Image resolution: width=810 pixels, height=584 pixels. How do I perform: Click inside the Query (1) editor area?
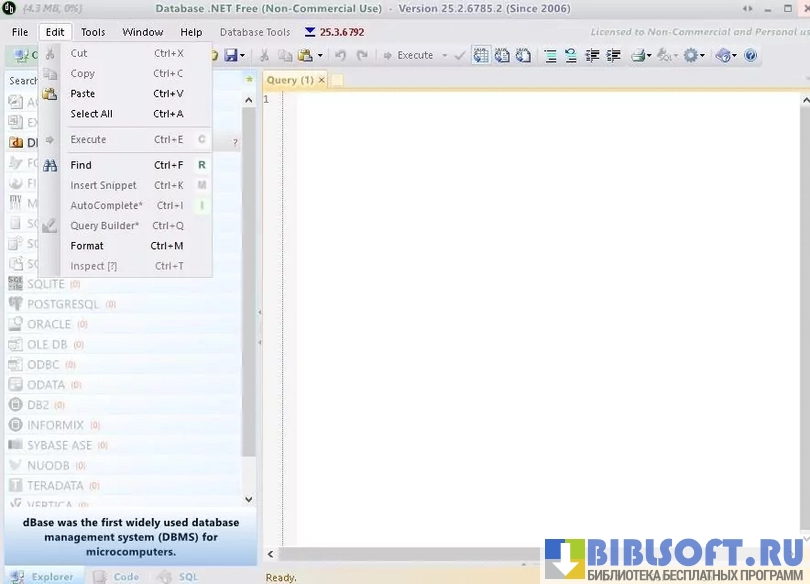coord(540,300)
